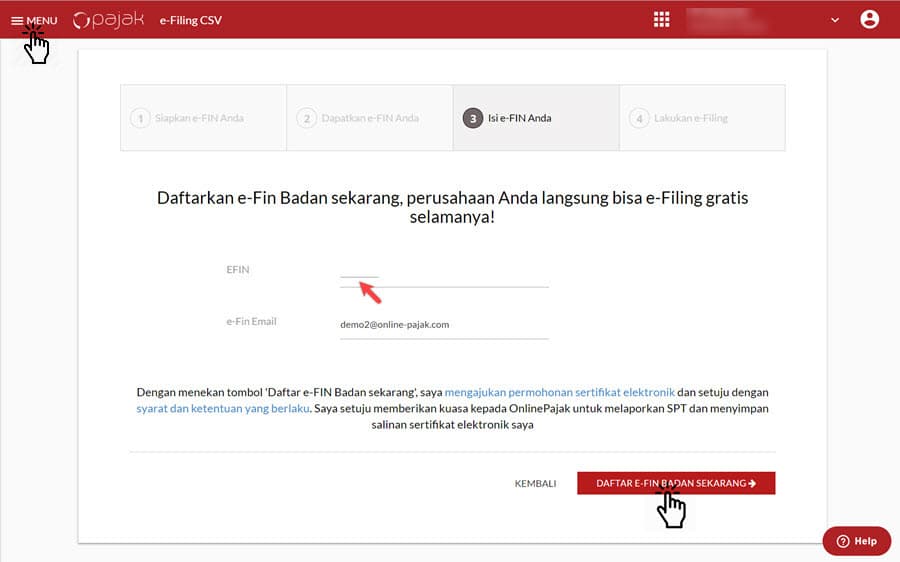The height and width of the screenshot is (562, 900).
Task: Focus the e-Fin Email input field
Action: pos(444,325)
